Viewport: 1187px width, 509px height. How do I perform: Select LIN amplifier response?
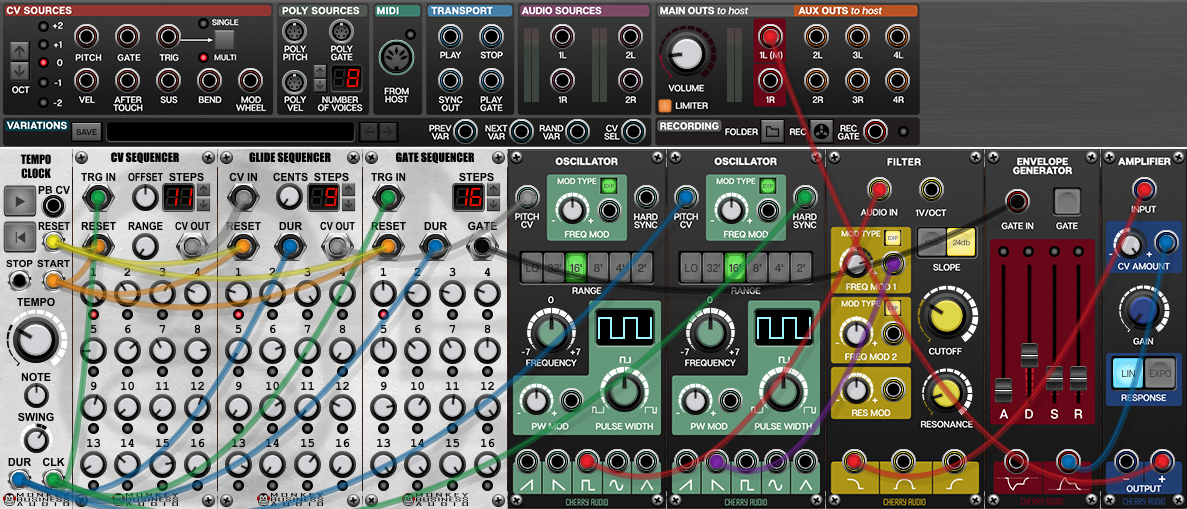1128,374
